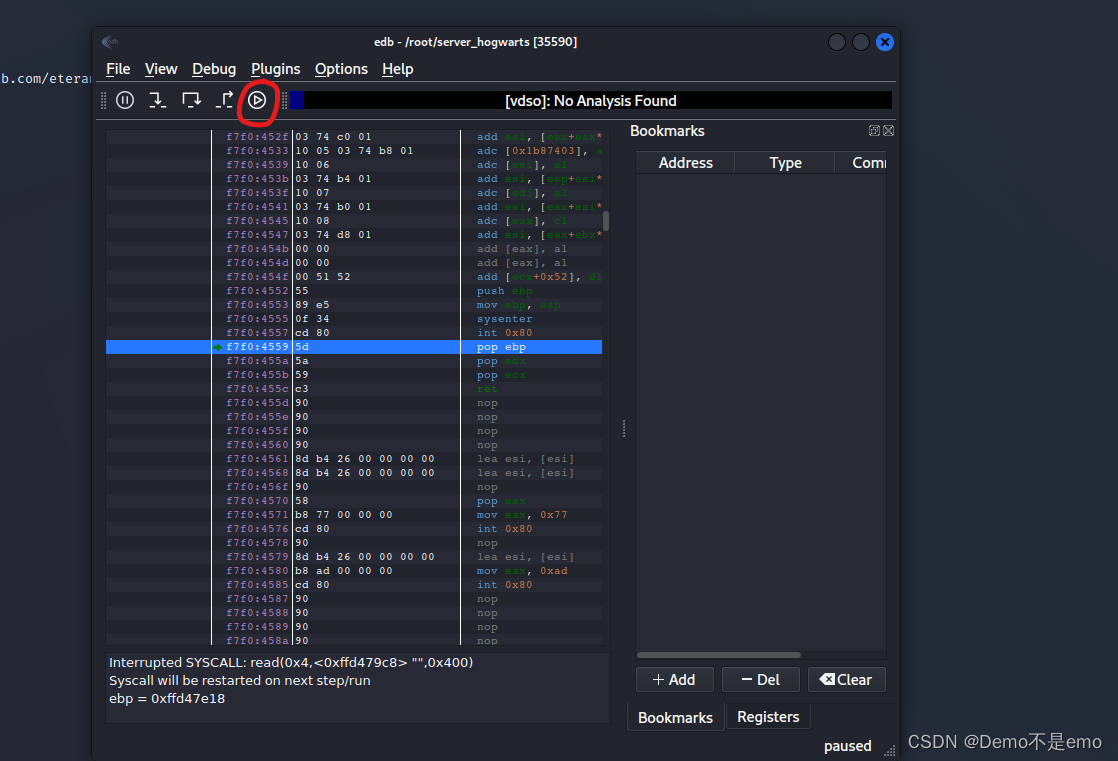Select address f7f0:4571 row
Screen dimensions: 1118x761
pos(354,514)
